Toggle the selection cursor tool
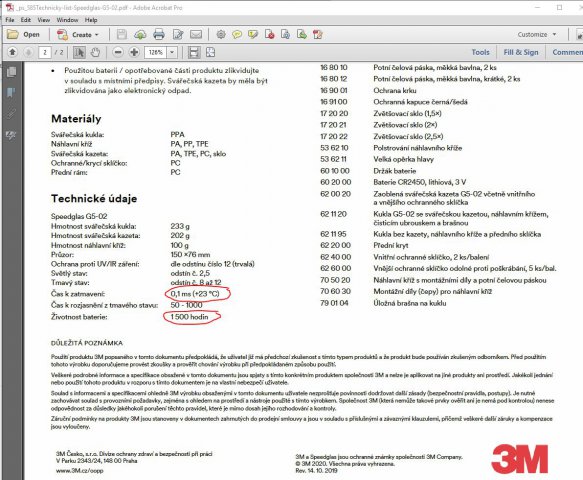Viewport: 583px width, 480px height. point(79,52)
